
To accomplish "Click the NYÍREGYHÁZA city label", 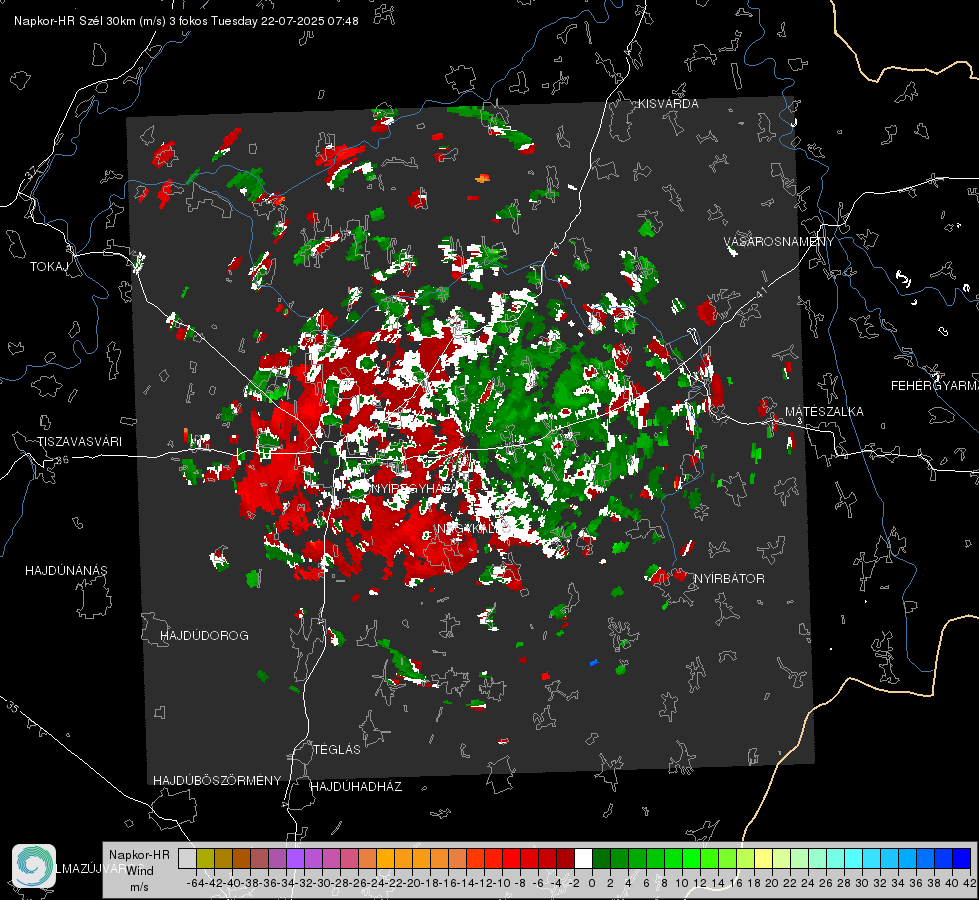I will [x=415, y=488].
